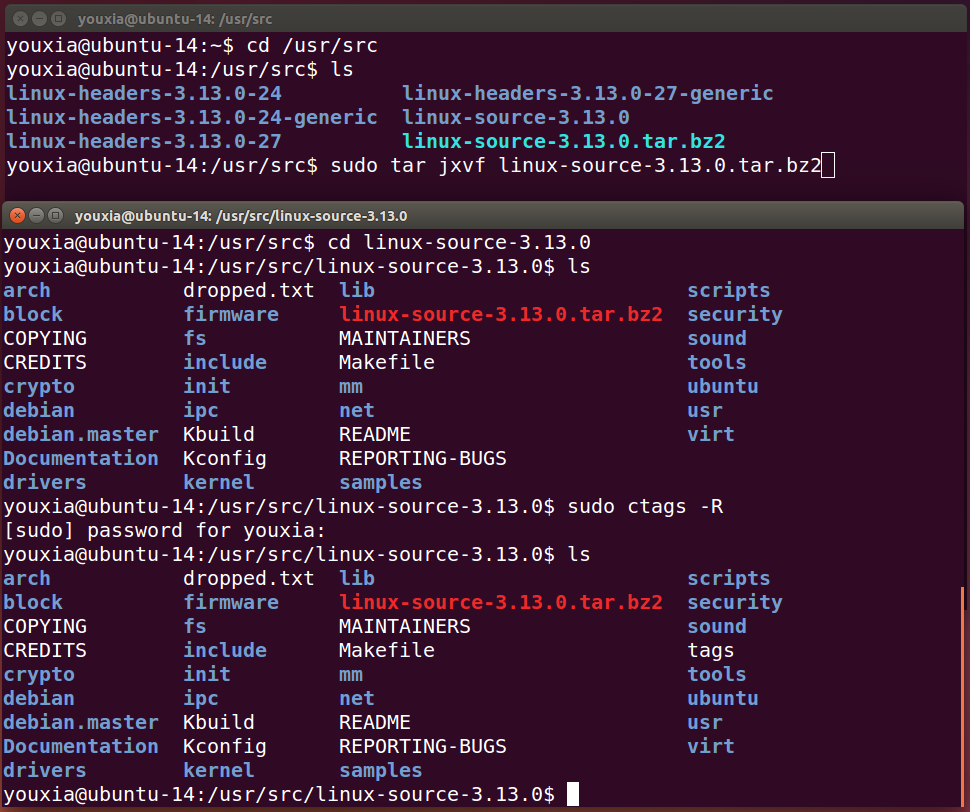Viewport: 970px width, 812px height.
Task: Click 'CREDITS' in the listing after ctags
Action: click(x=45, y=651)
